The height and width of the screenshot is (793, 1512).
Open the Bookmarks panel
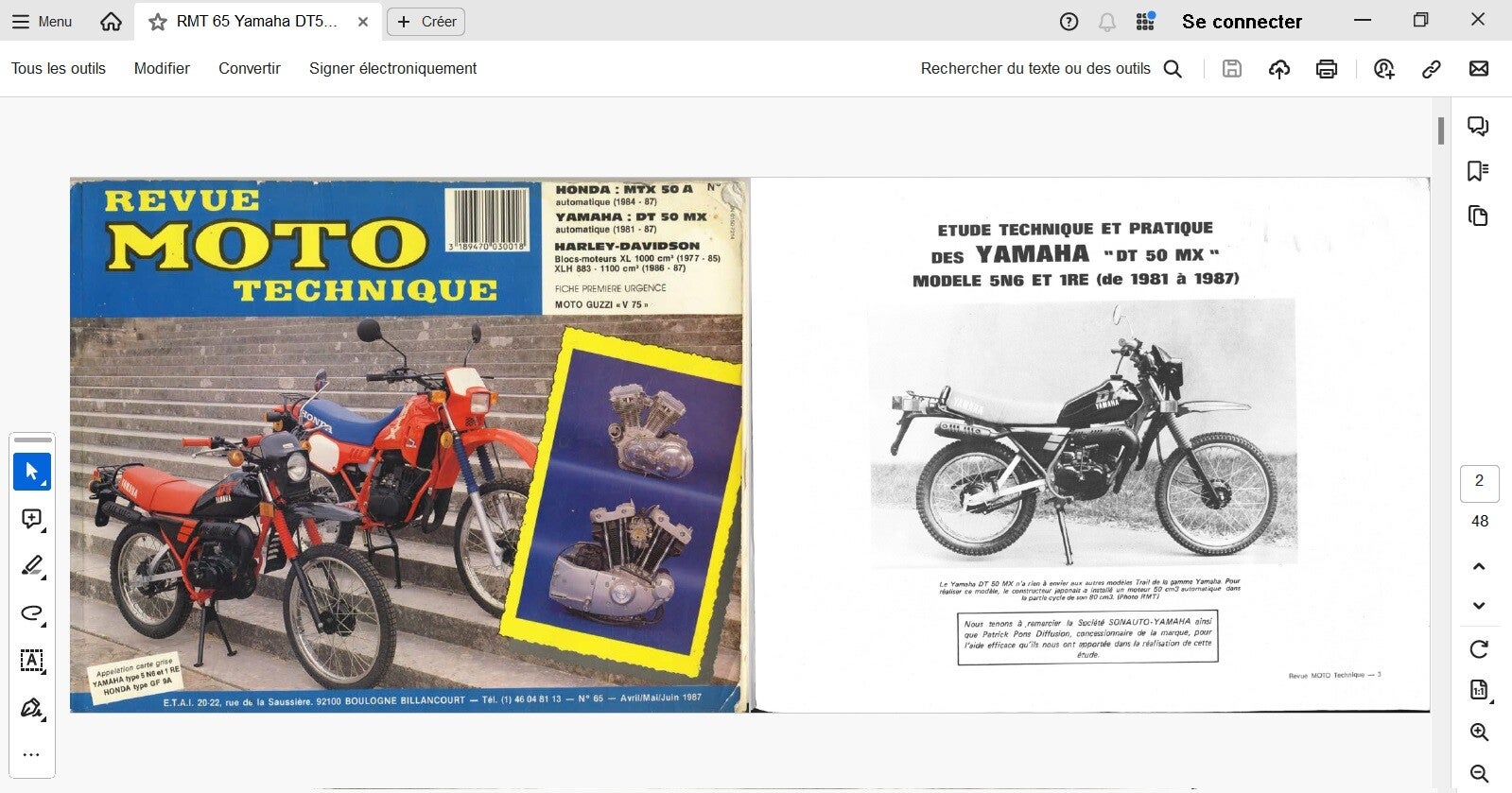click(x=1478, y=170)
